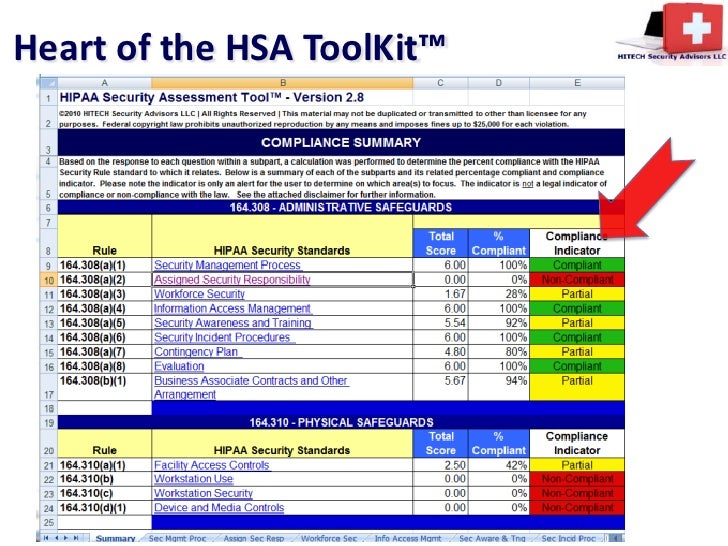The image size is (728, 546).
Task: Select the 164.310 Physical Safeguards banner
Action: pos(341,422)
